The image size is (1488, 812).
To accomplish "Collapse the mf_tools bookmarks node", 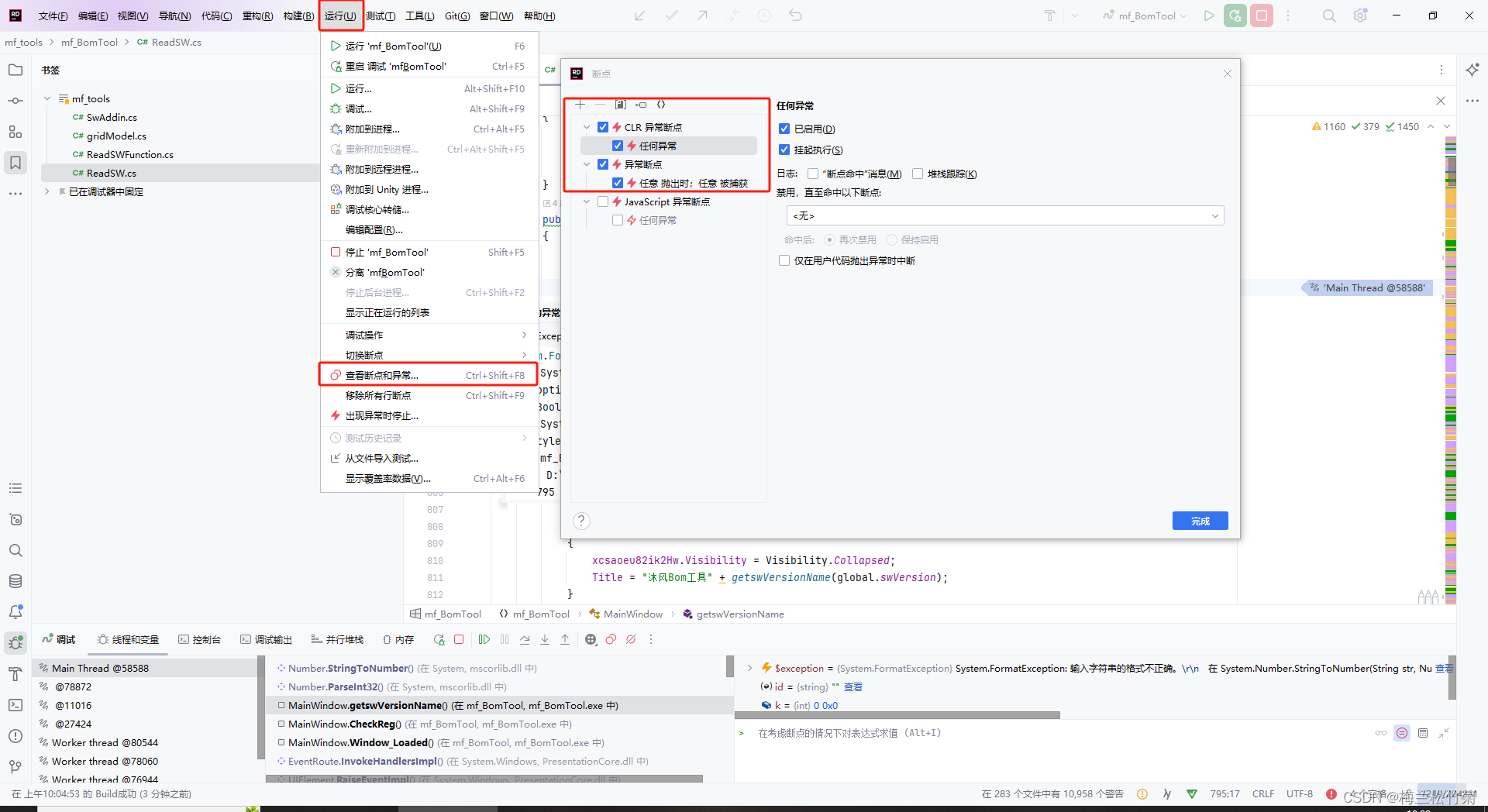I will [x=47, y=98].
